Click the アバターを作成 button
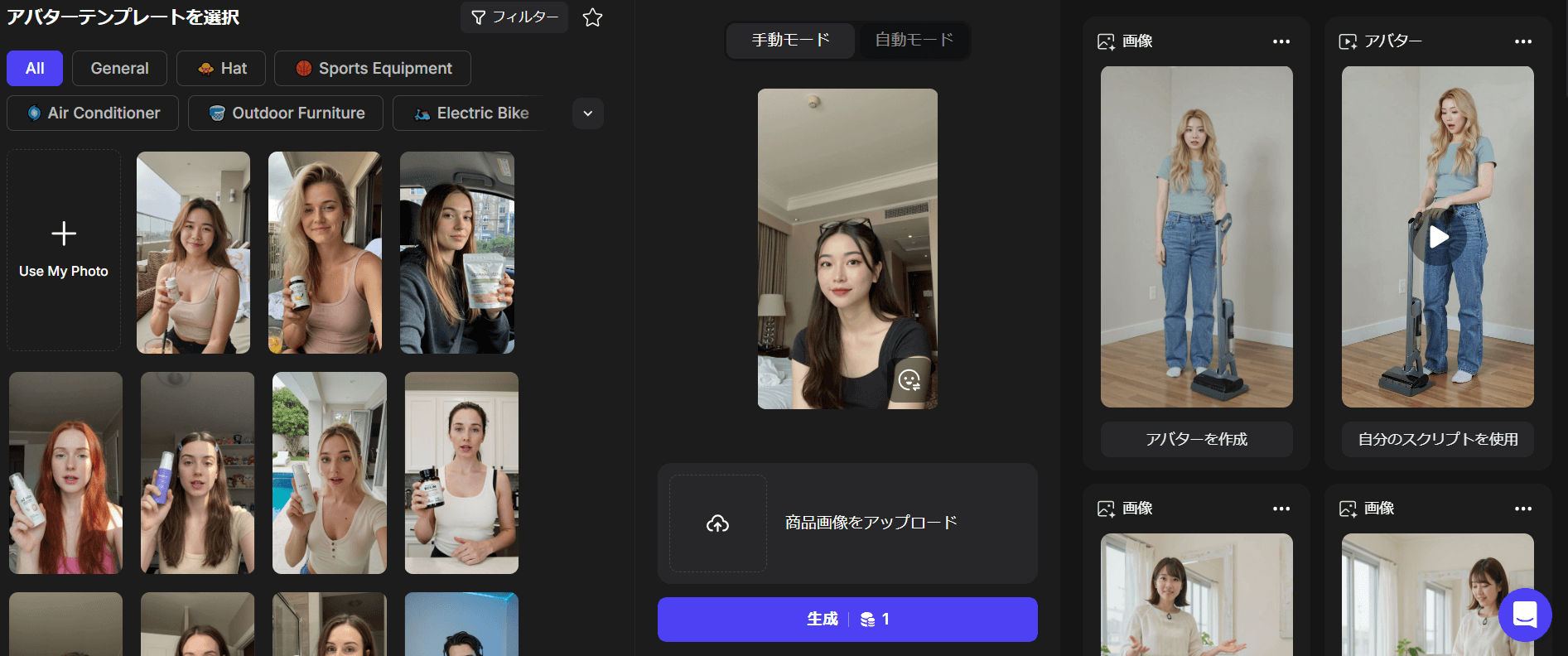The width and height of the screenshot is (1568, 656). 1197,439
